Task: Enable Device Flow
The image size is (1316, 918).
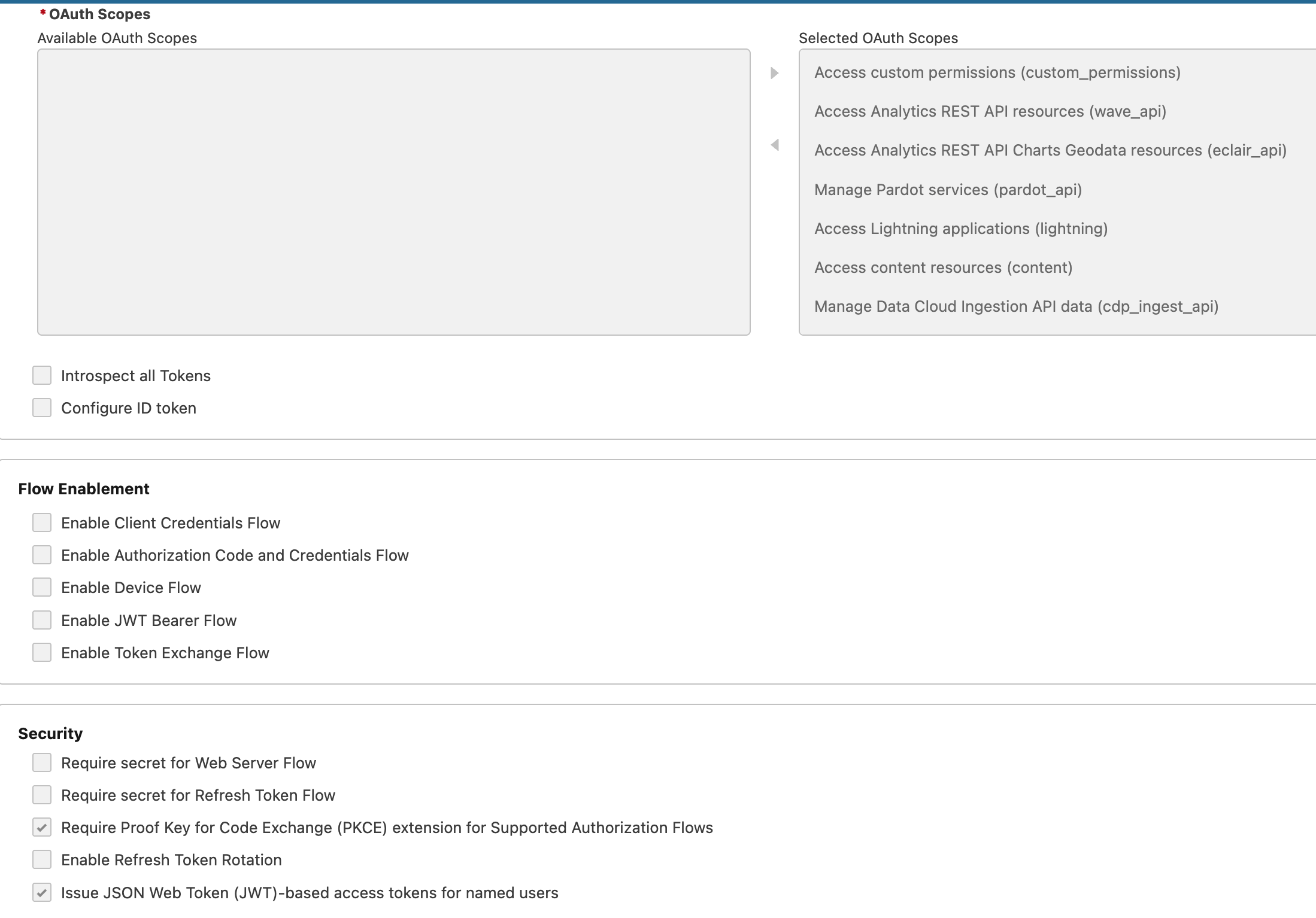Action: click(x=41, y=587)
